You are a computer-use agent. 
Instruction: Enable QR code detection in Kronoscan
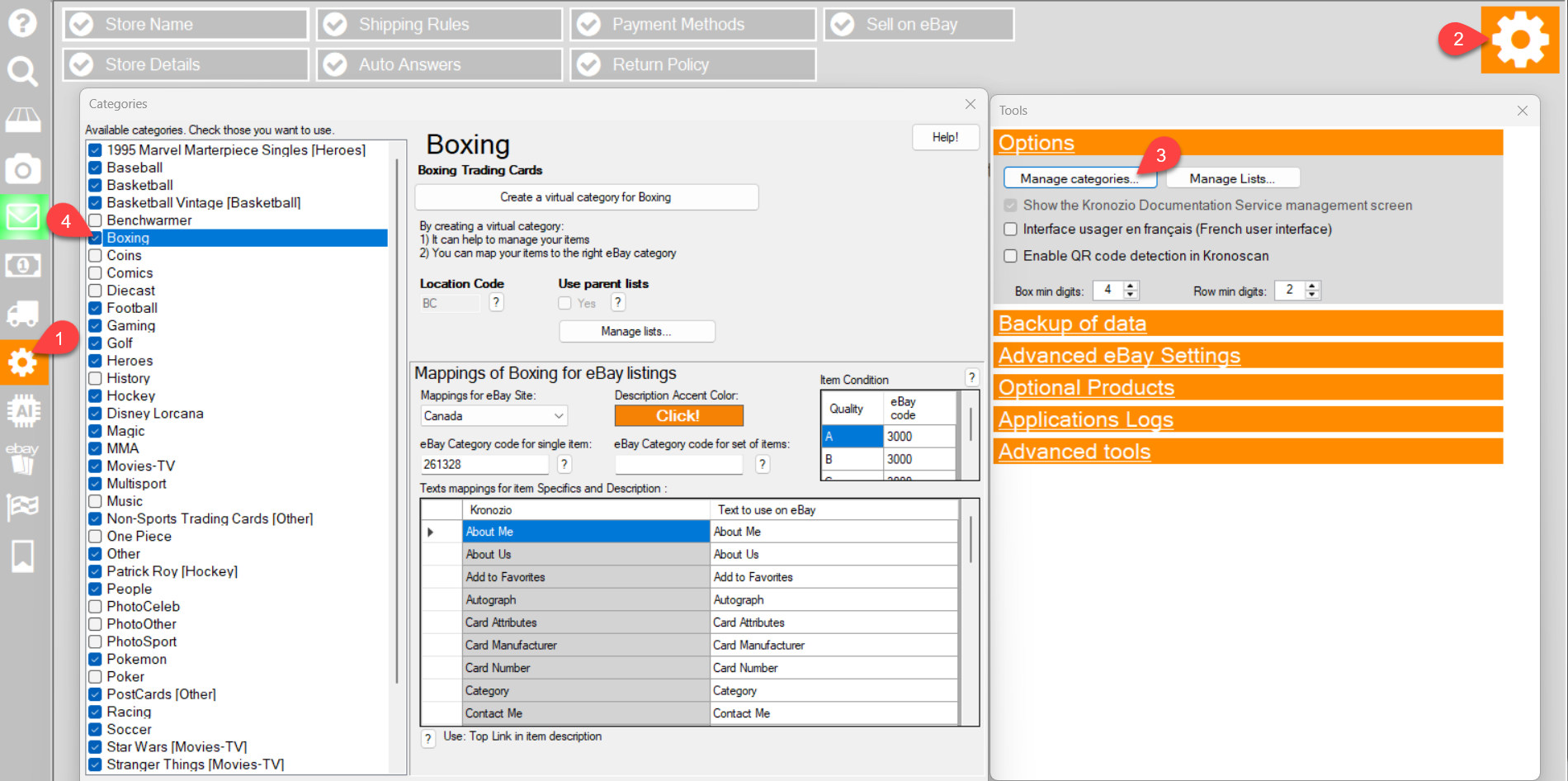[1010, 256]
